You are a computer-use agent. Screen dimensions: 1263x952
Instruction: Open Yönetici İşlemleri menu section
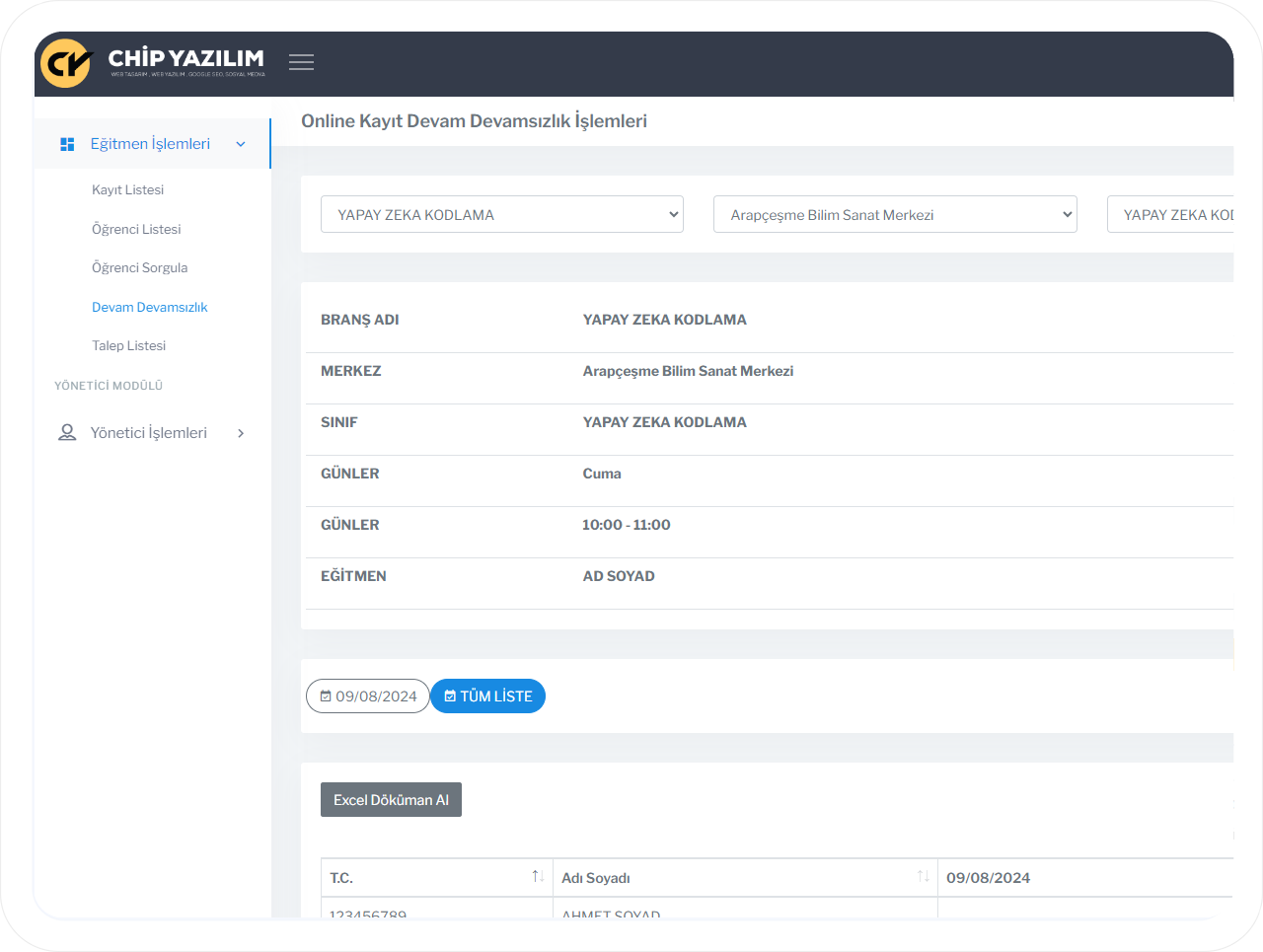click(x=152, y=433)
